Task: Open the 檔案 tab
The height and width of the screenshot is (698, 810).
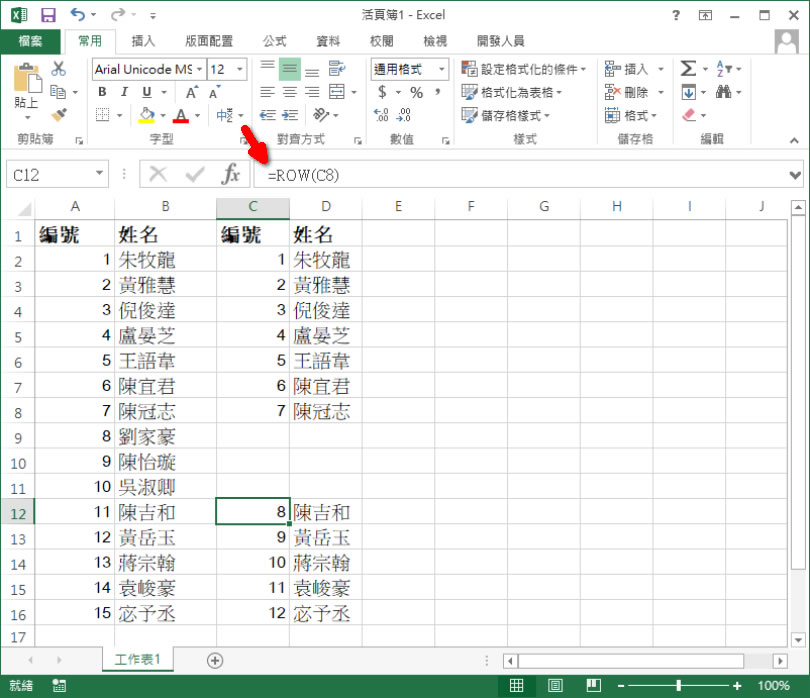Action: (30, 41)
